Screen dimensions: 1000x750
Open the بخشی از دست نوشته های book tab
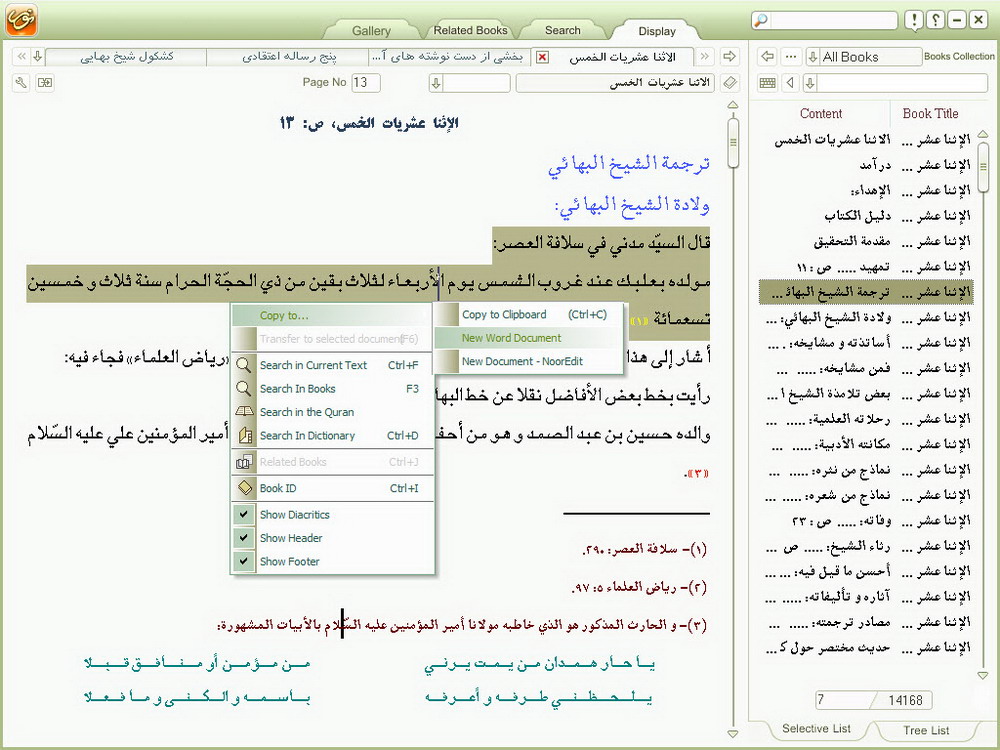(x=449, y=57)
